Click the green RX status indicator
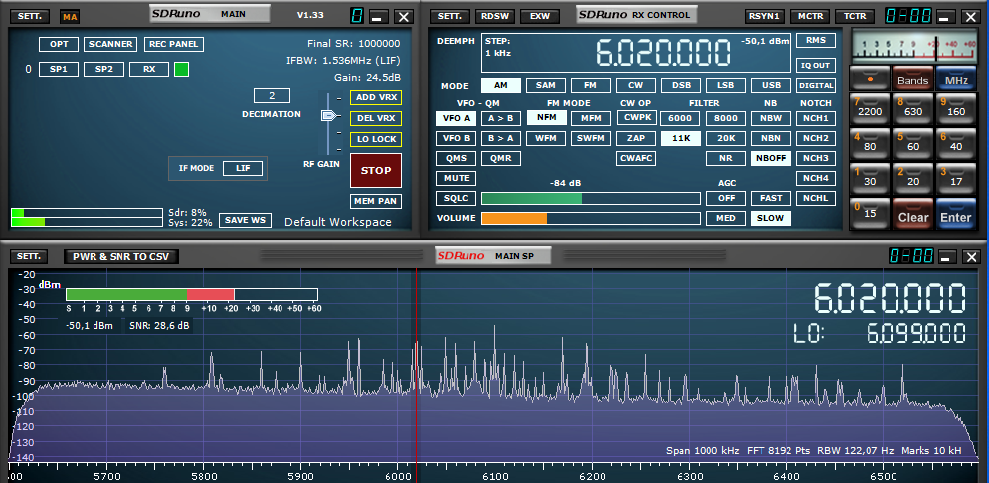This screenshot has width=989, height=483. point(182,69)
